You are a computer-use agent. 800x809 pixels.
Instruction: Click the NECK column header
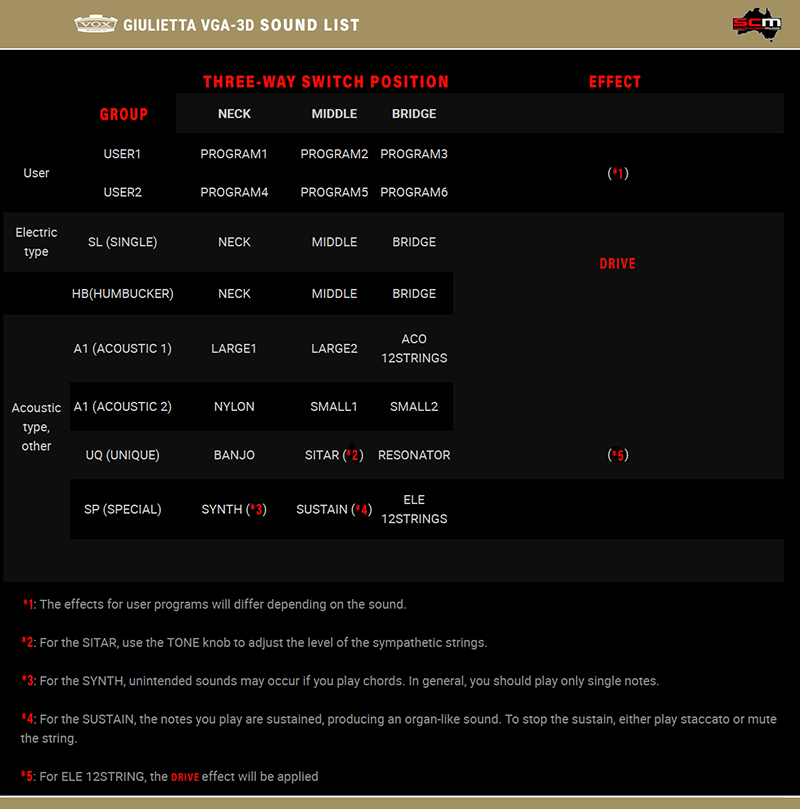(234, 114)
